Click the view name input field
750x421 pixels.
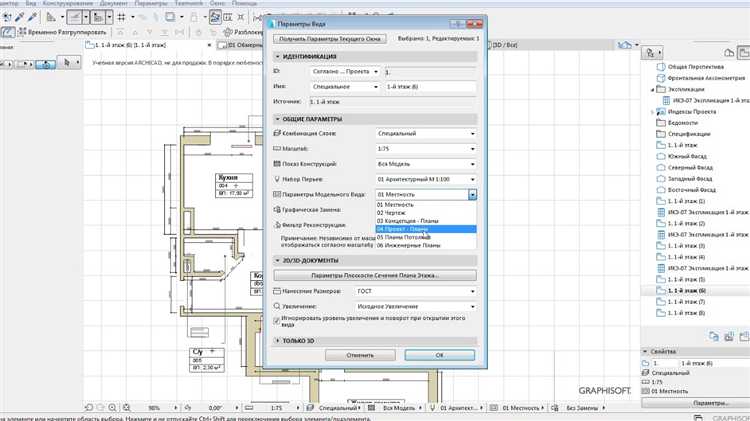[430, 87]
